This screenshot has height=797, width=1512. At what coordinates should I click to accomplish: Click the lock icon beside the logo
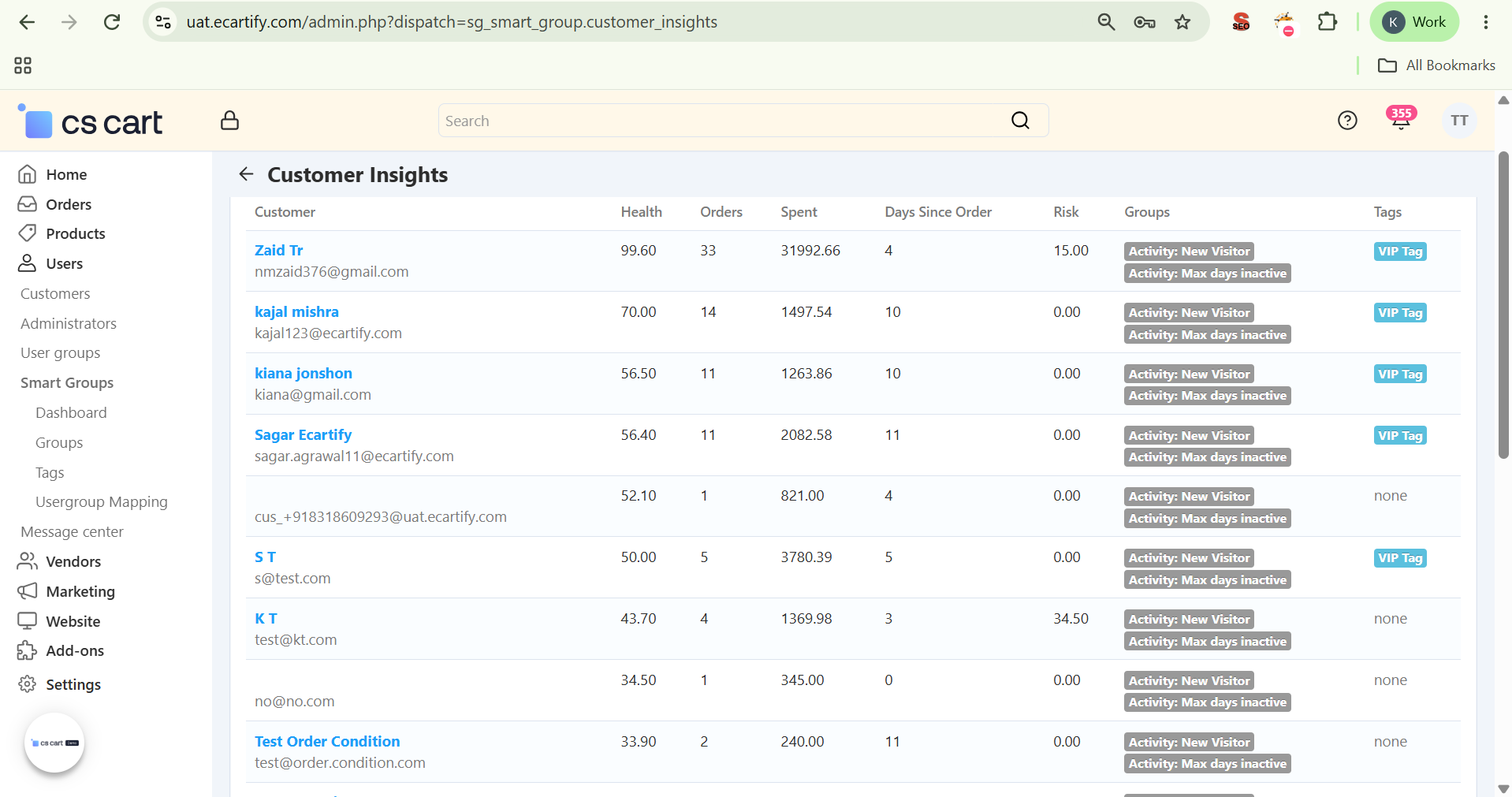pyautogui.click(x=229, y=121)
